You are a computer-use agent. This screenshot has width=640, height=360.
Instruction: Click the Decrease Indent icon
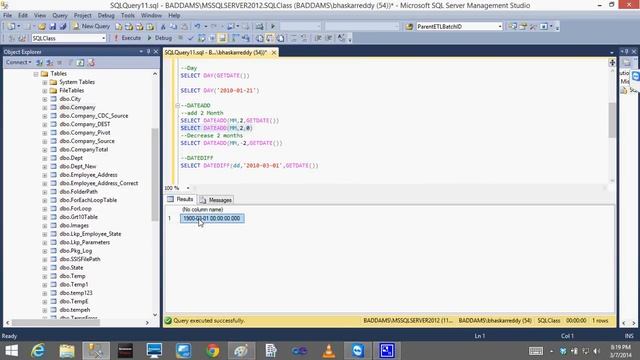318,38
